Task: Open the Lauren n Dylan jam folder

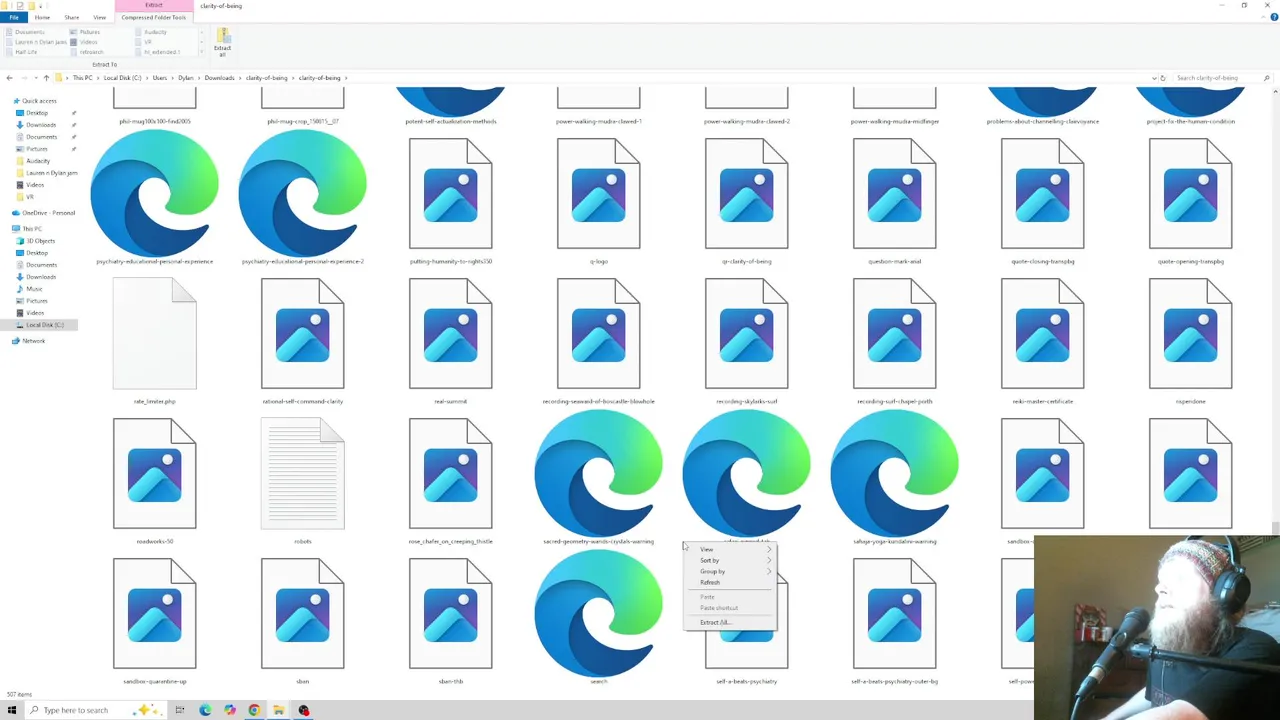Action: tap(47, 173)
